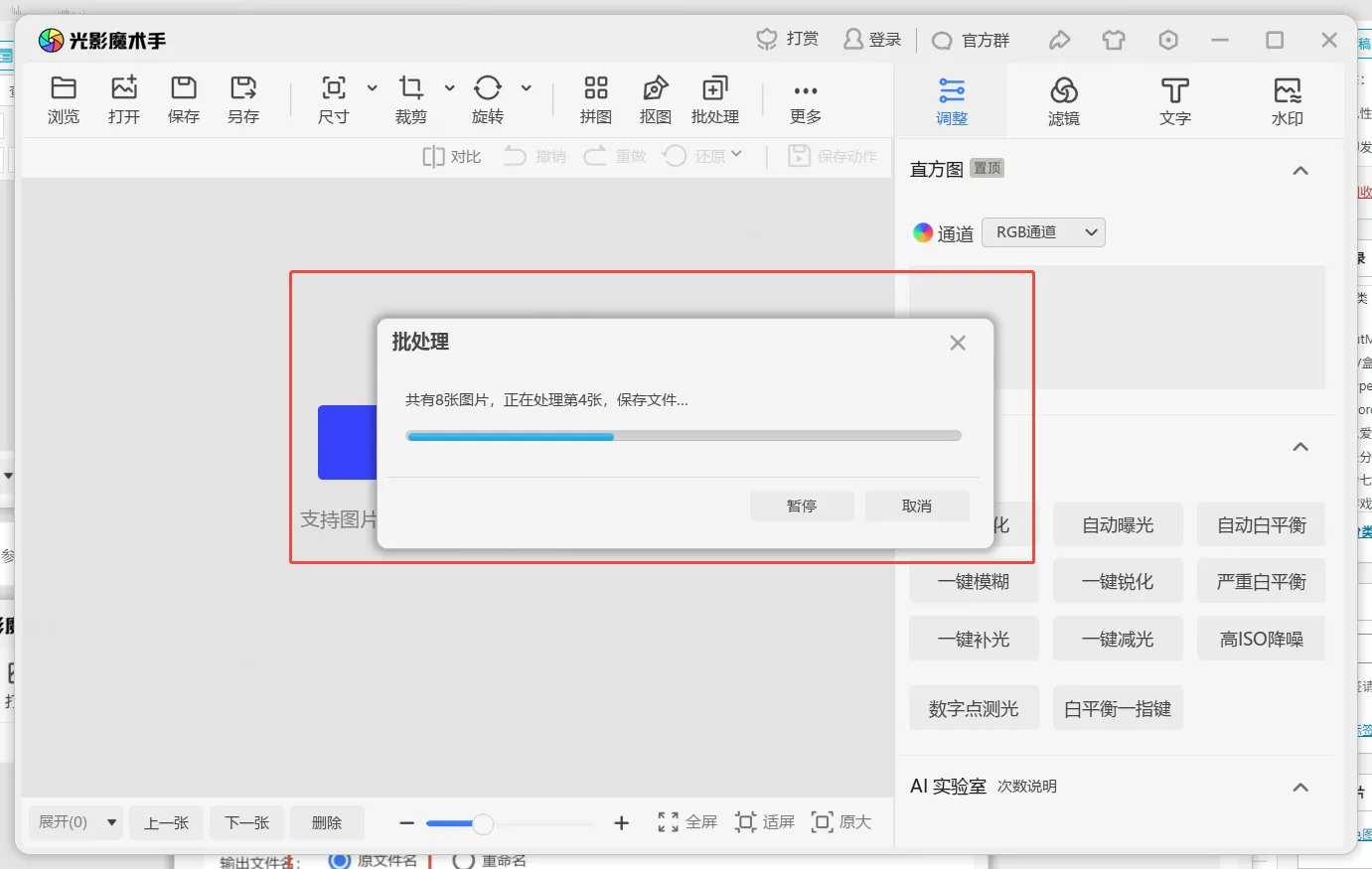Click the zoom in plus icon

[x=622, y=823]
